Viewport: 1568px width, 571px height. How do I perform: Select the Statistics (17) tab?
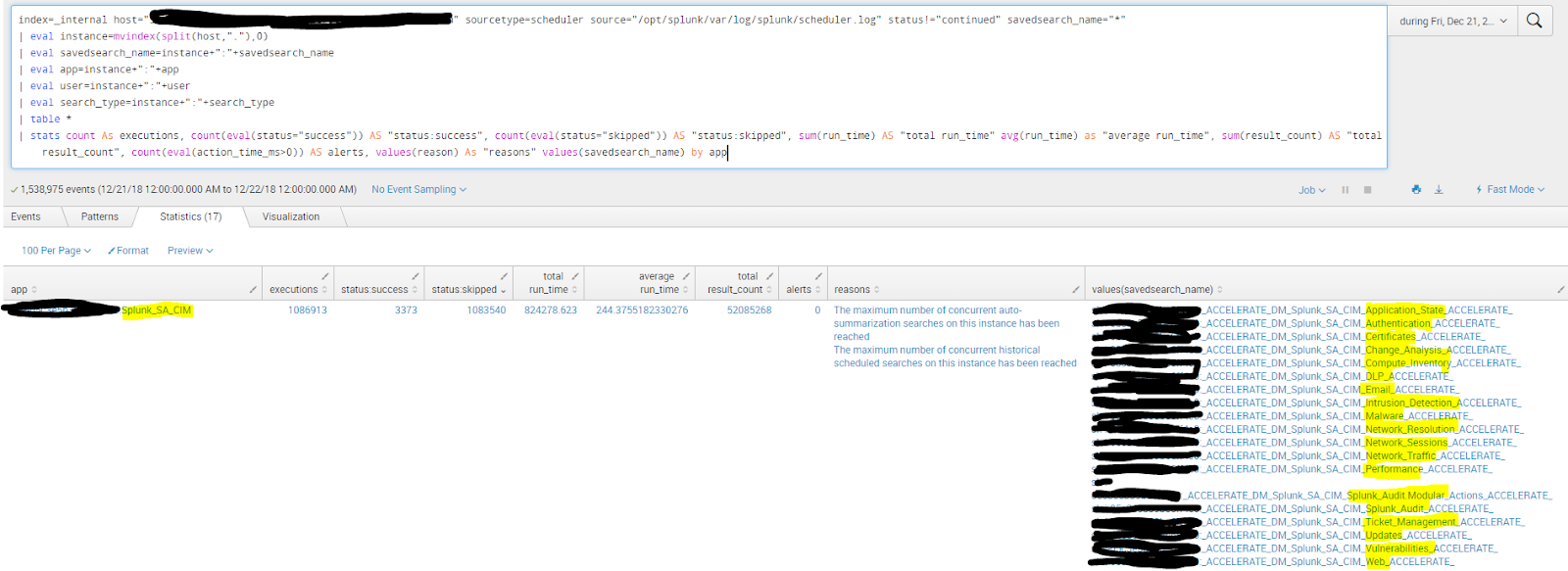pyautogui.click(x=191, y=216)
